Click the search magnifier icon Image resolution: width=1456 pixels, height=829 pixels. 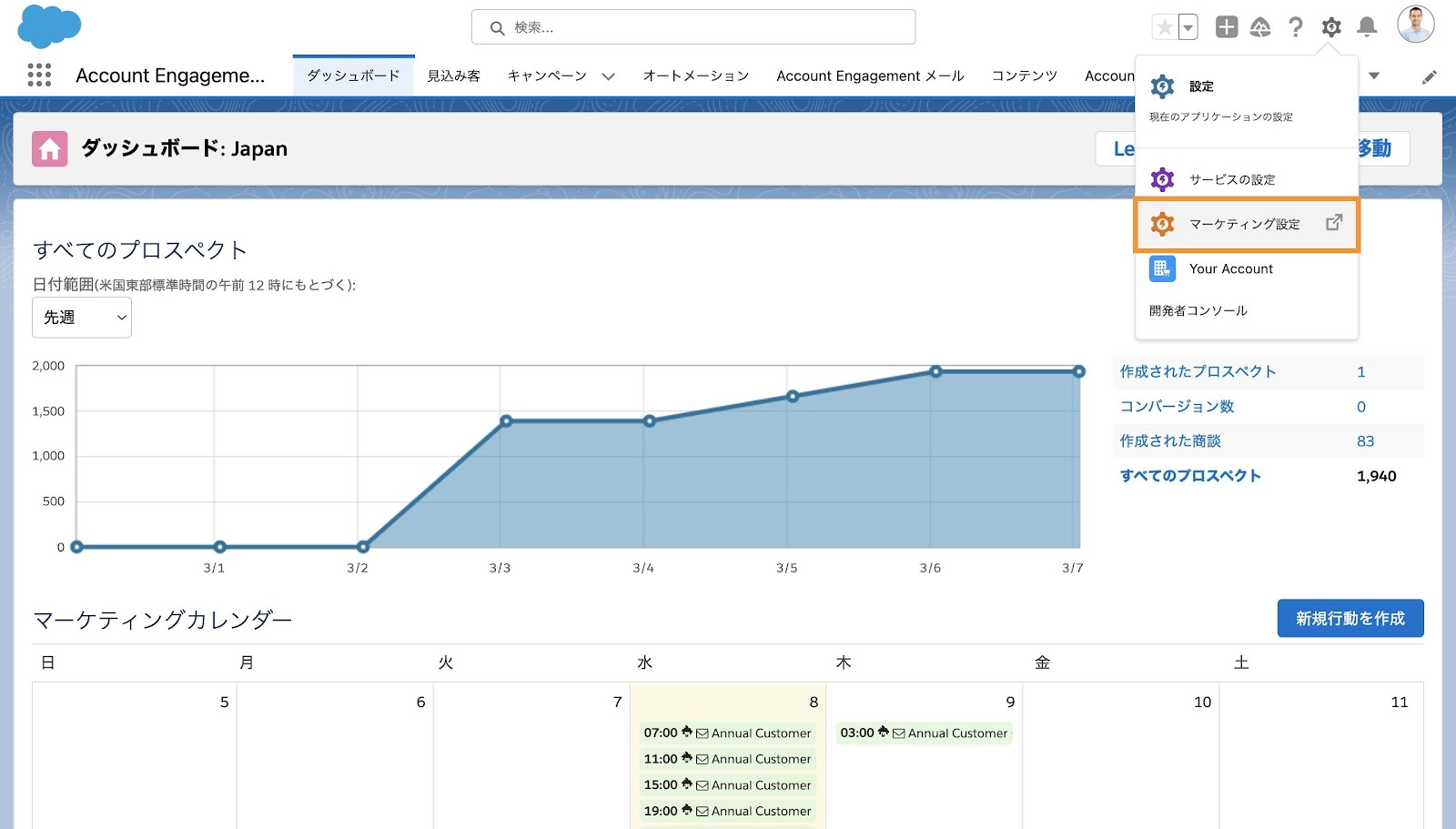pos(497,28)
